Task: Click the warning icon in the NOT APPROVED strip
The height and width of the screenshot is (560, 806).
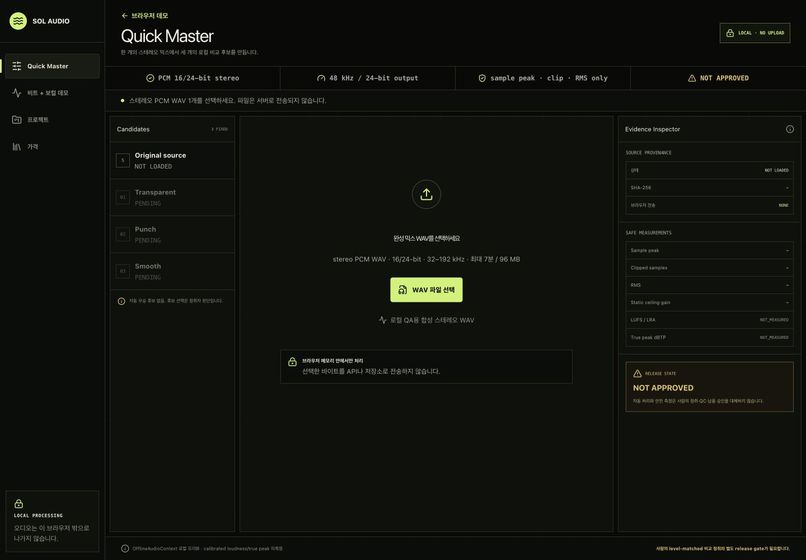Action: coord(692,78)
